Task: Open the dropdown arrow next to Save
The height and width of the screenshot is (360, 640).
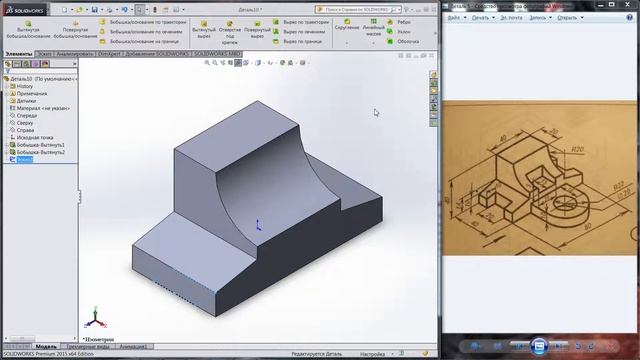Action: [102, 9]
